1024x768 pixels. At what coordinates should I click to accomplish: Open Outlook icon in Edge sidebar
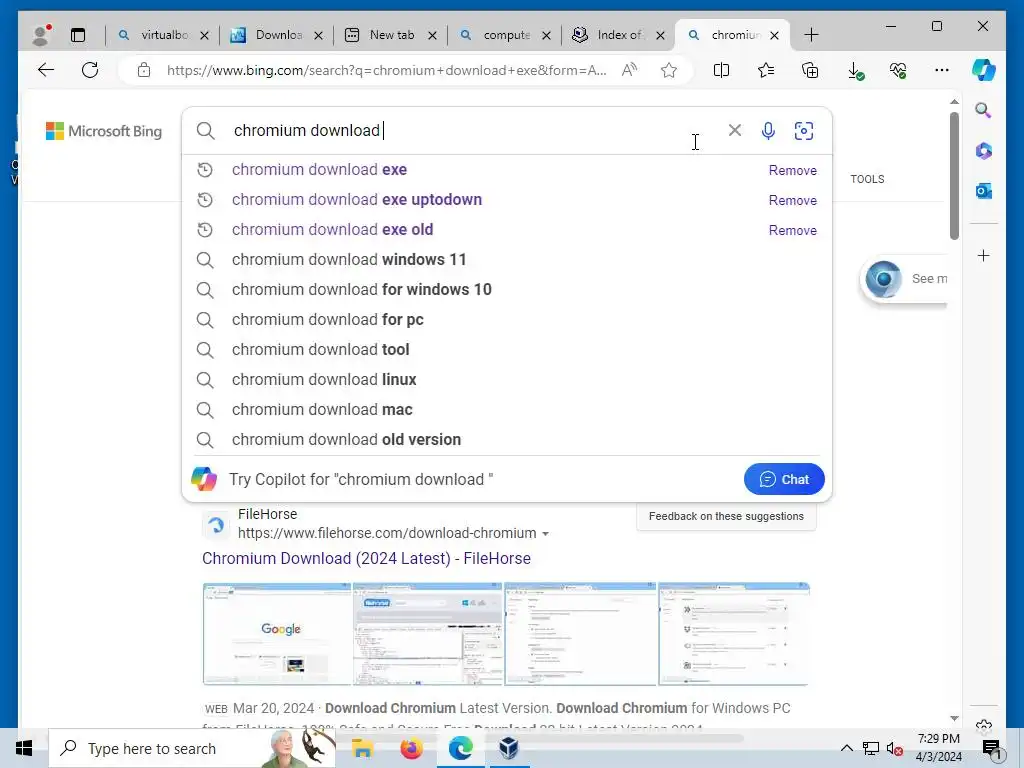pos(984,191)
